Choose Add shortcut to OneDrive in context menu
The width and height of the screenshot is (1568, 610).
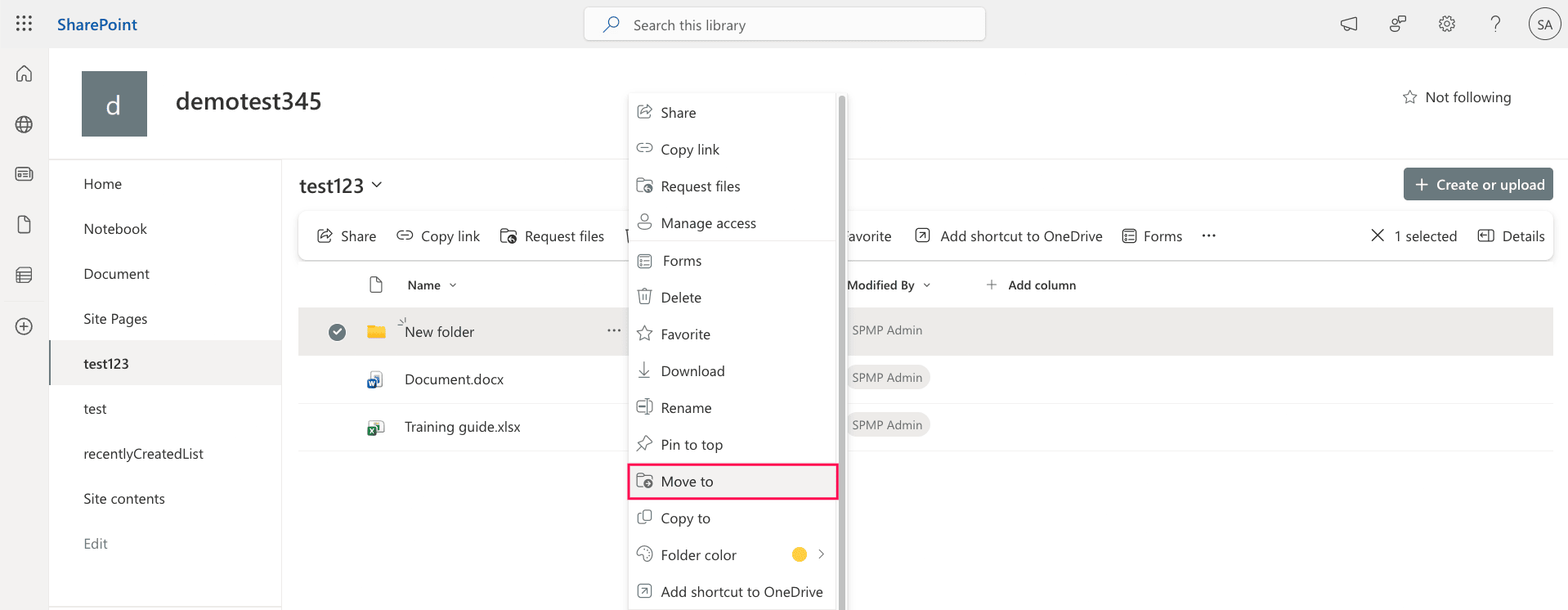[x=732, y=592]
